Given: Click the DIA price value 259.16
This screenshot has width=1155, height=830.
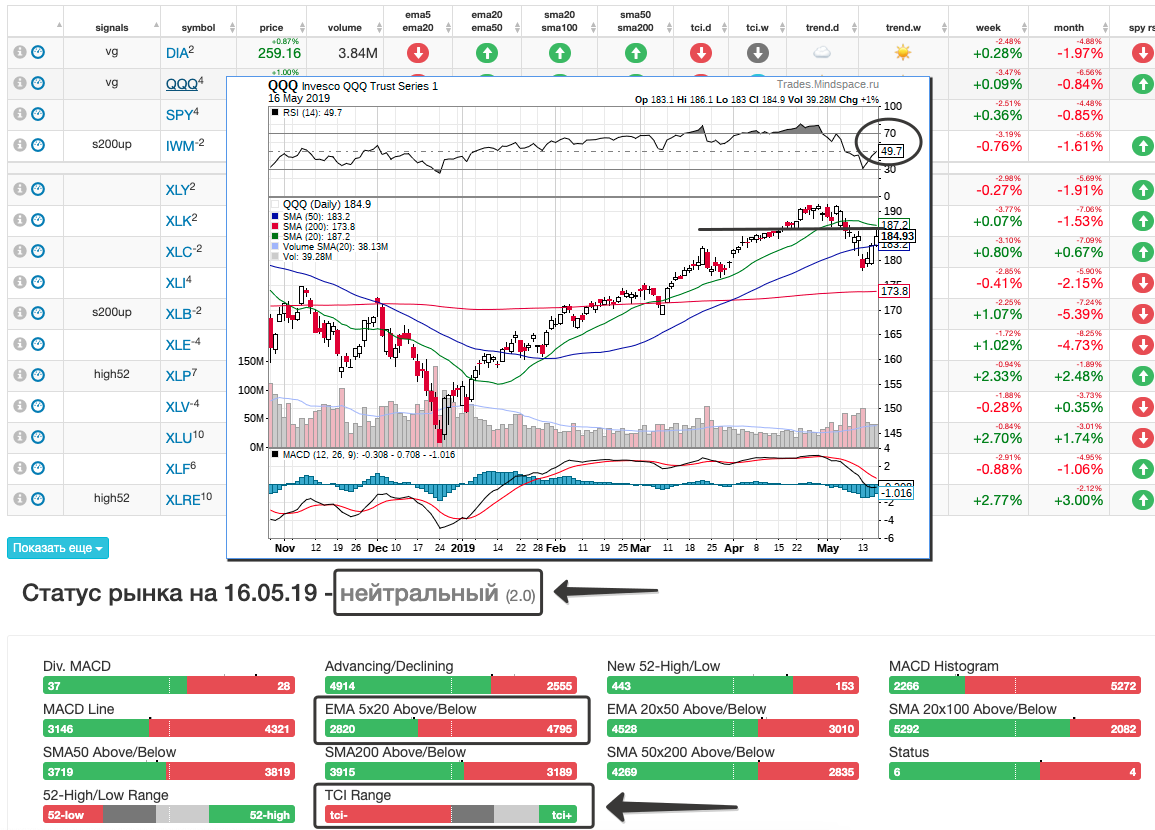Looking at the screenshot, I should 279,53.
